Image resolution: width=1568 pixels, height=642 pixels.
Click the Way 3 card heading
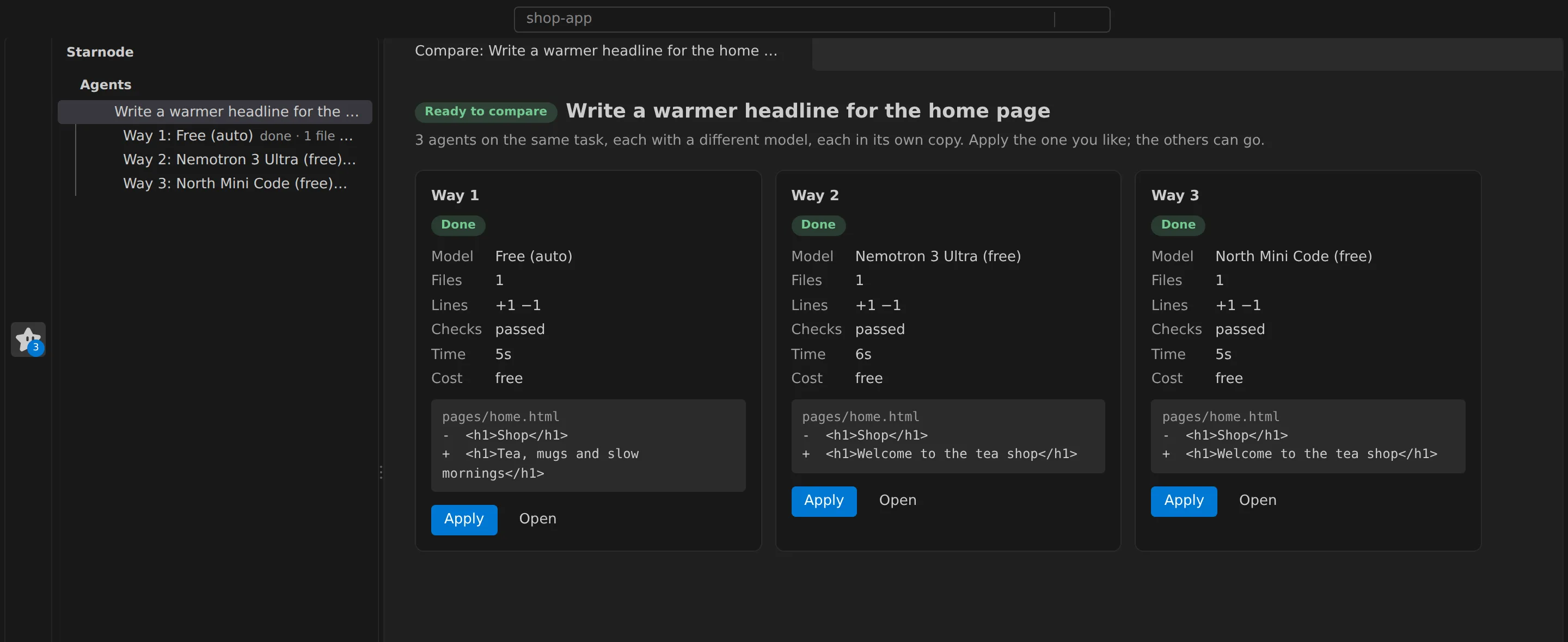(1174, 195)
